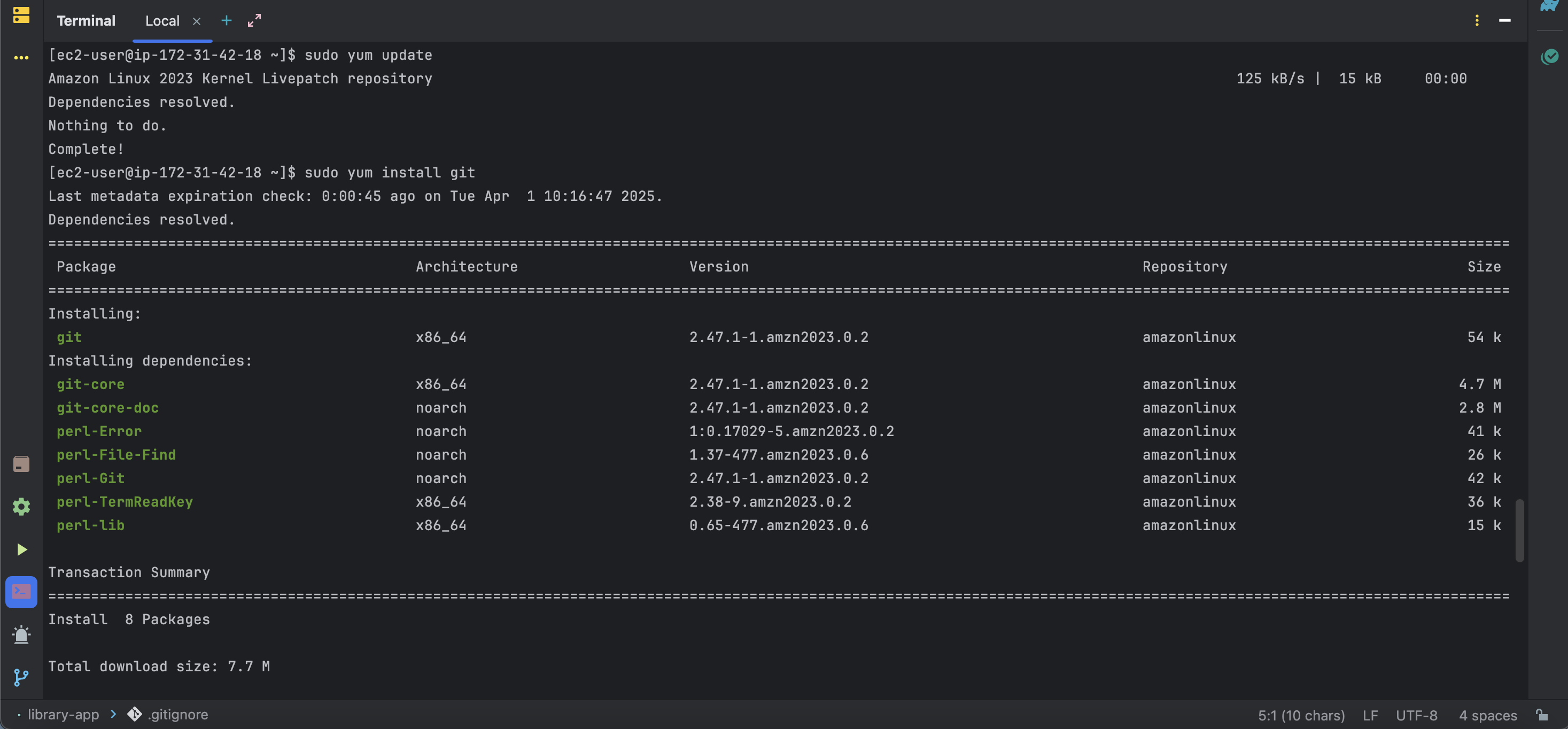Close the Local terminal tab

pos(197,21)
